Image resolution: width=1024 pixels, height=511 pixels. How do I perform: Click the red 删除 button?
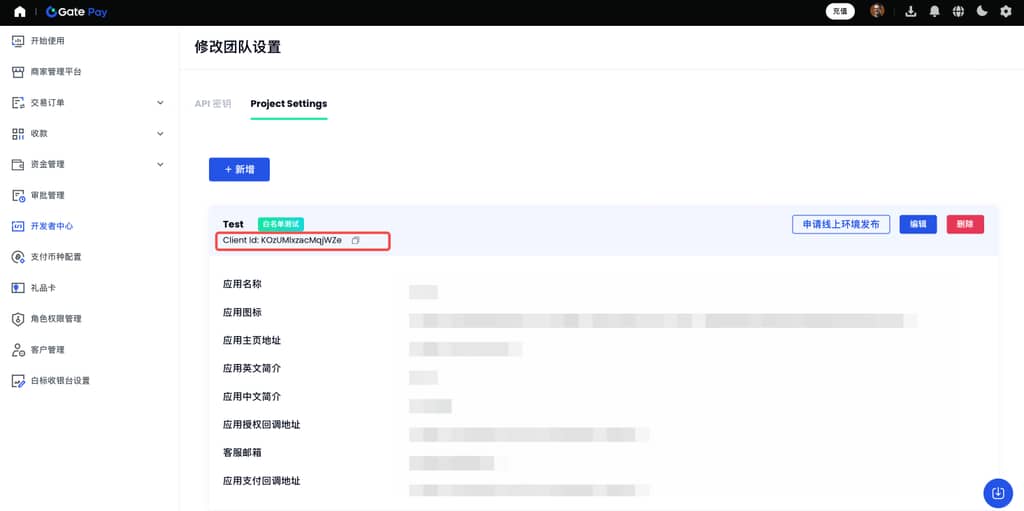tap(965, 224)
